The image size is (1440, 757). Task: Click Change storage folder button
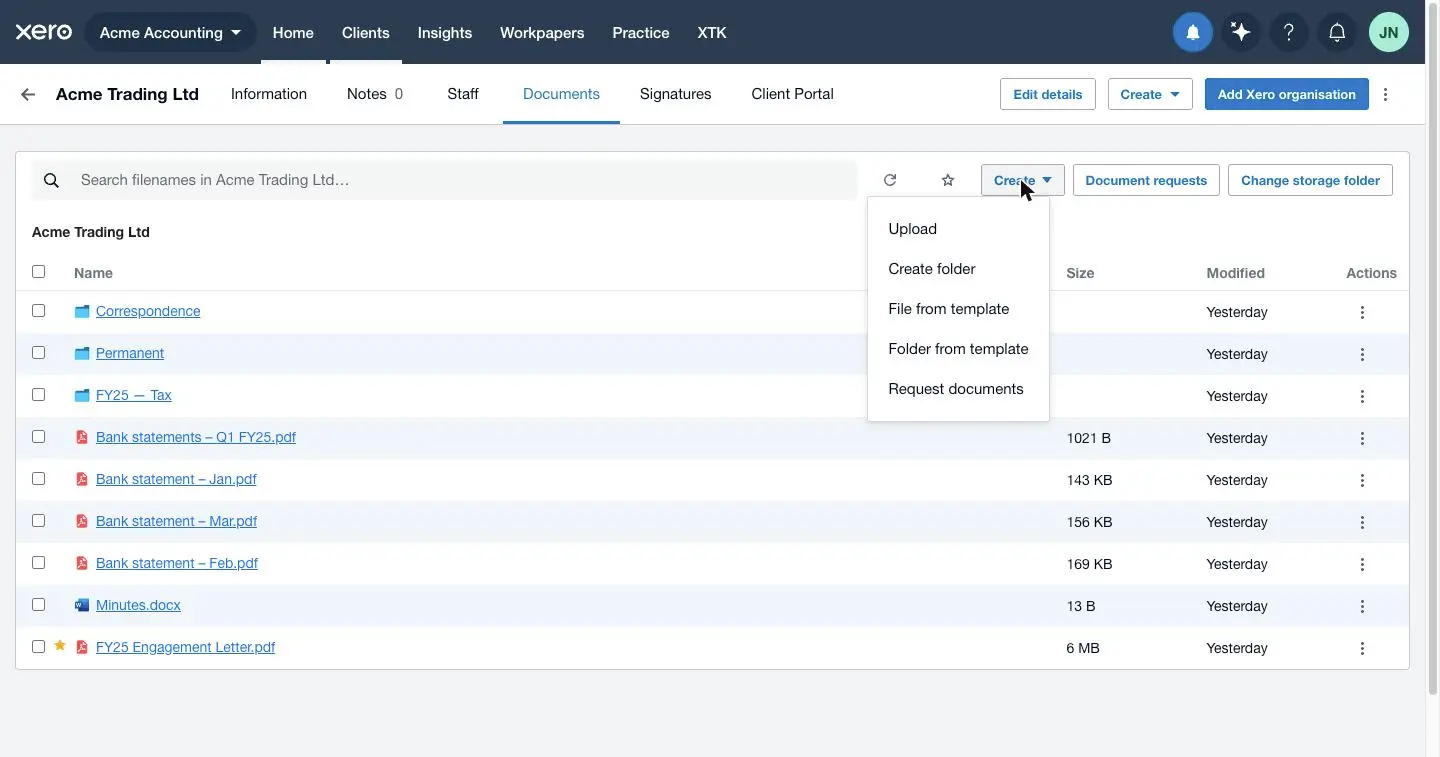click(1310, 180)
